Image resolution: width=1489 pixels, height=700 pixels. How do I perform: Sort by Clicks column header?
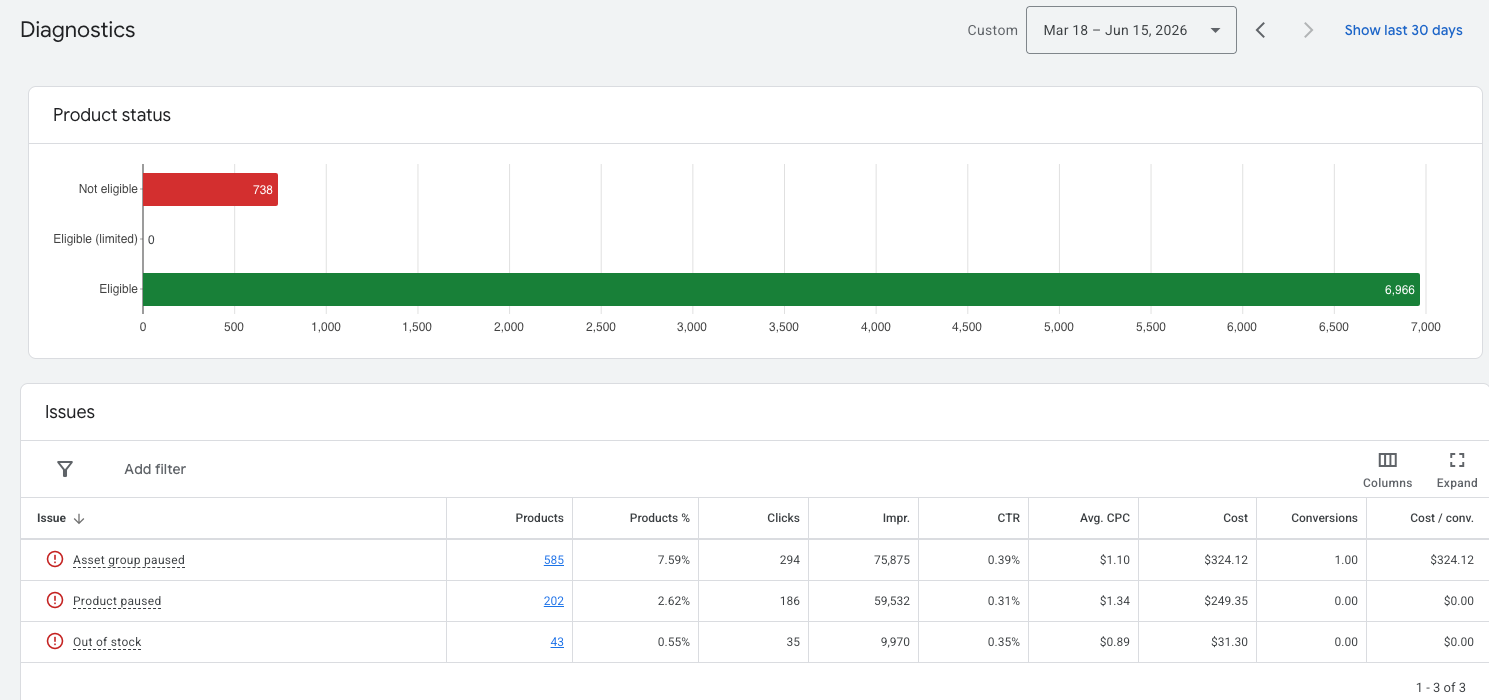pos(783,518)
